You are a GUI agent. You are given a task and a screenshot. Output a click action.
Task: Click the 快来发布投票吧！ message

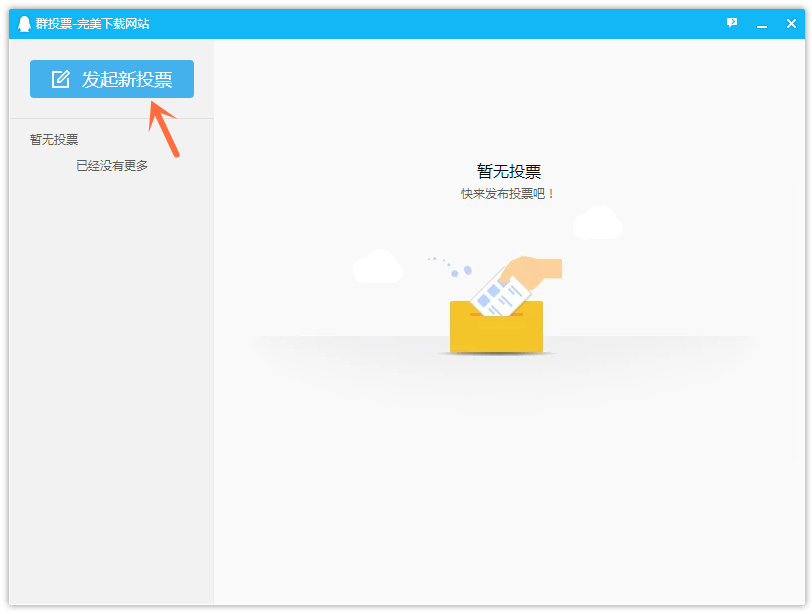pyautogui.click(x=508, y=194)
